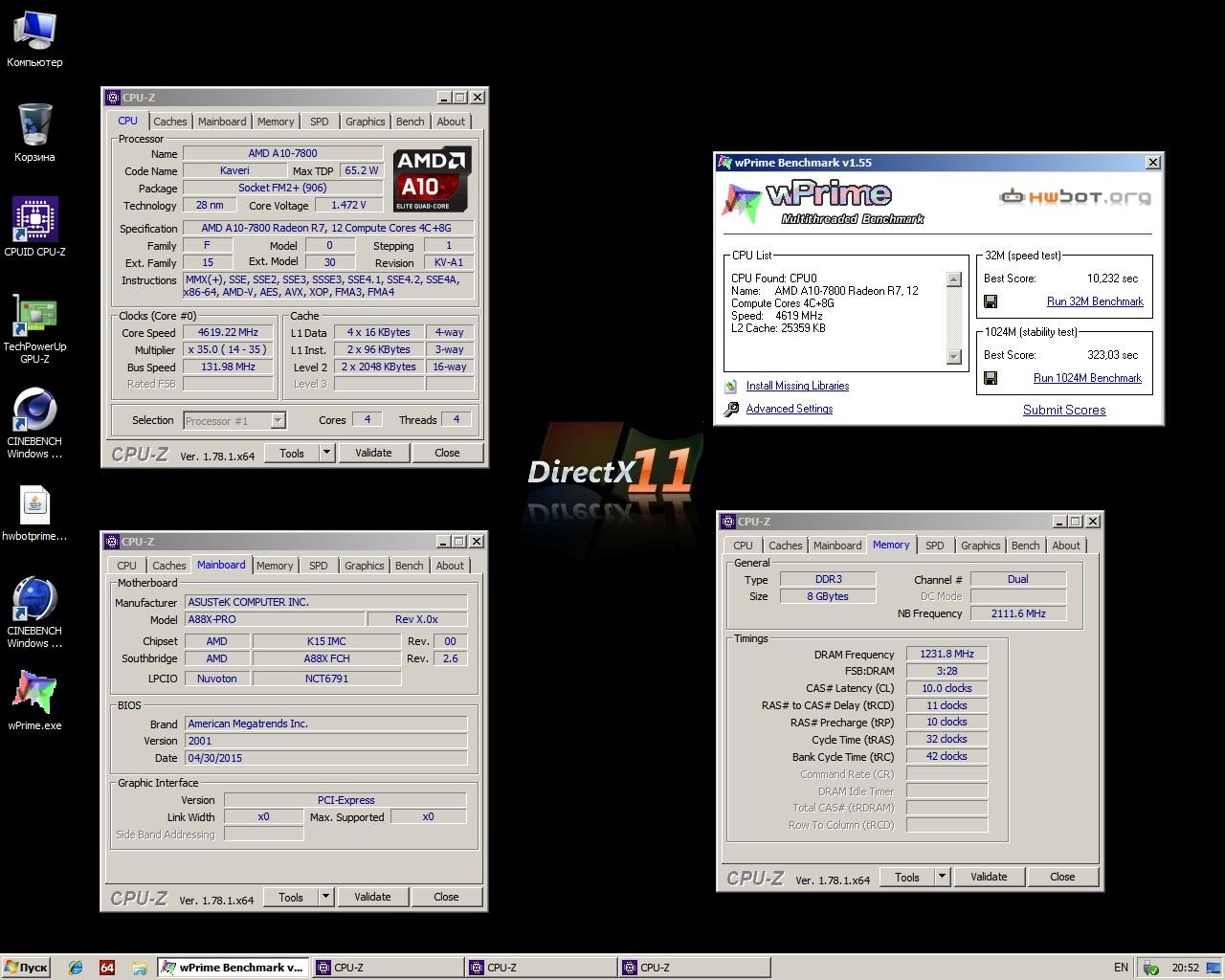The width and height of the screenshot is (1225, 980).
Task: Click Validate in top CPU-Z window
Action: pyautogui.click(x=373, y=453)
